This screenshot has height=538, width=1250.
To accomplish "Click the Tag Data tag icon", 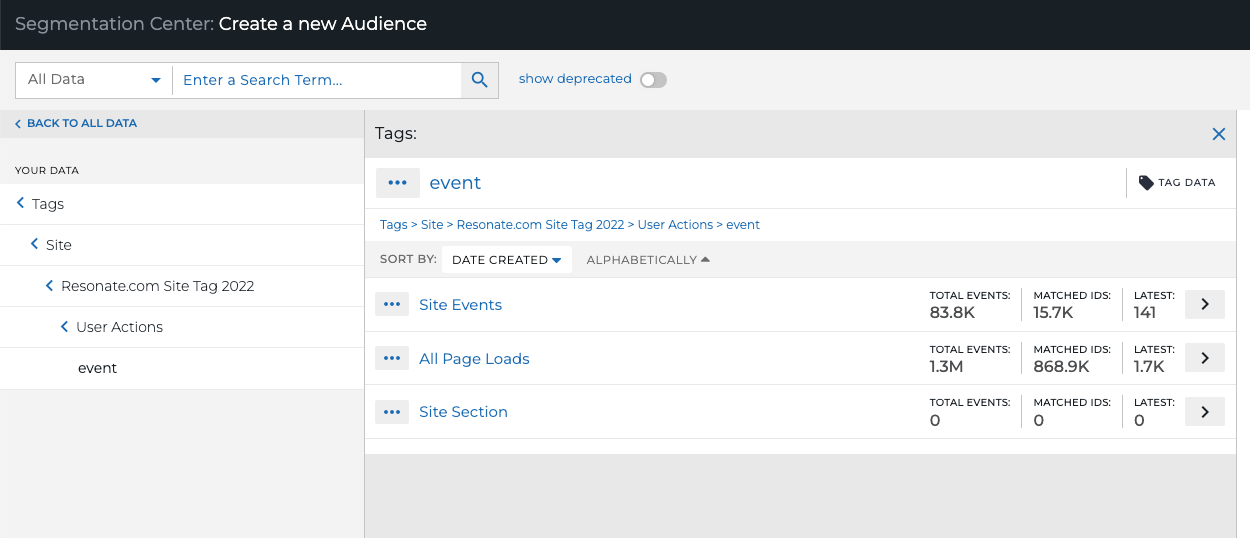I will tap(1145, 183).
